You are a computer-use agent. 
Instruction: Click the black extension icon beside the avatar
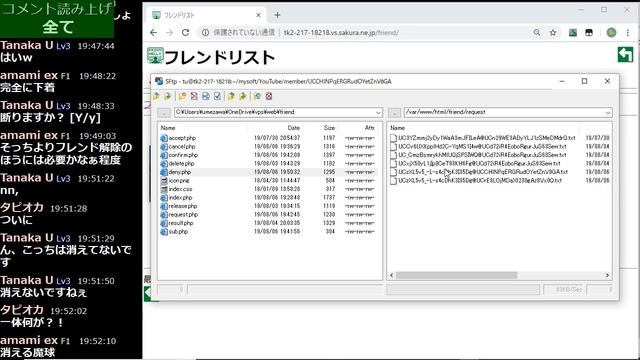(589, 33)
